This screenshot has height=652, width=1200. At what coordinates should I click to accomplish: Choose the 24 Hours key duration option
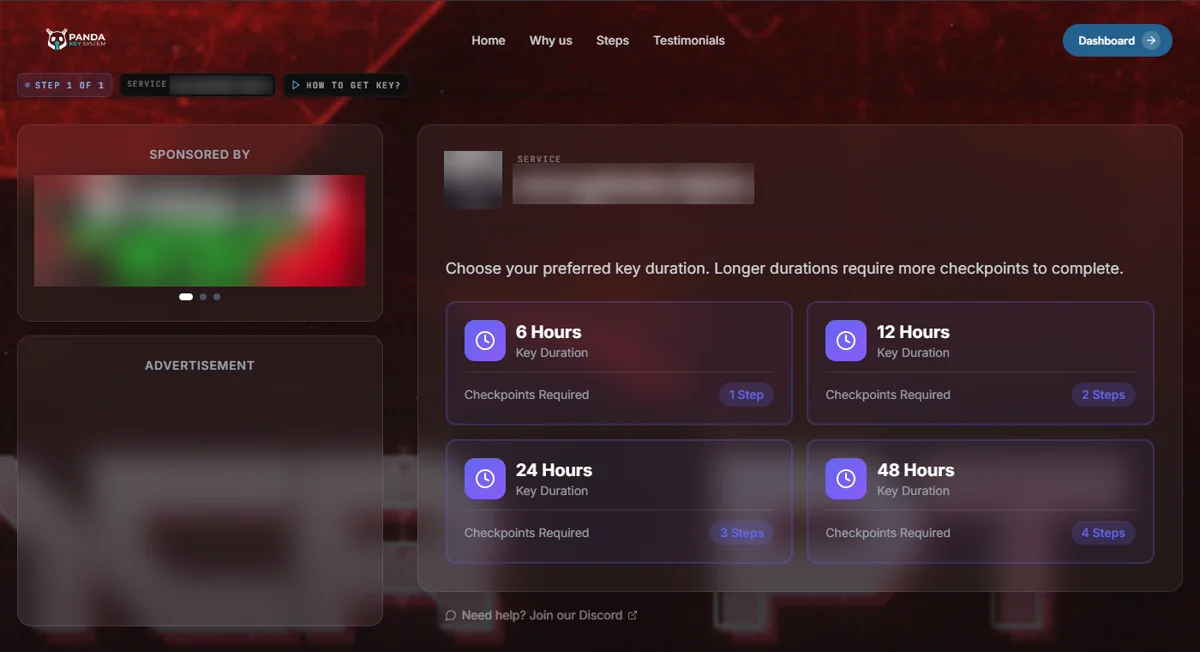[x=619, y=501]
